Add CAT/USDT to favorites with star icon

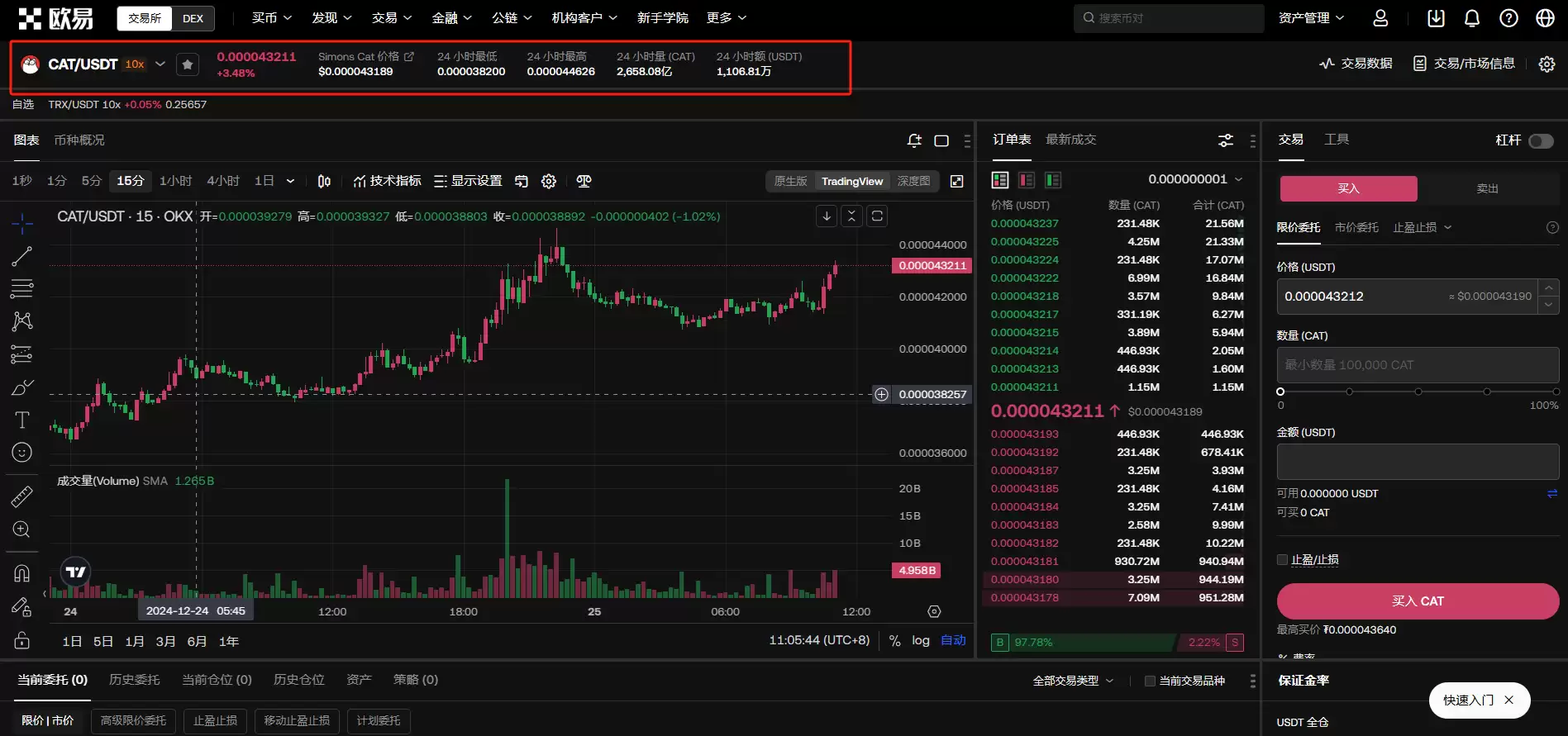coord(188,64)
